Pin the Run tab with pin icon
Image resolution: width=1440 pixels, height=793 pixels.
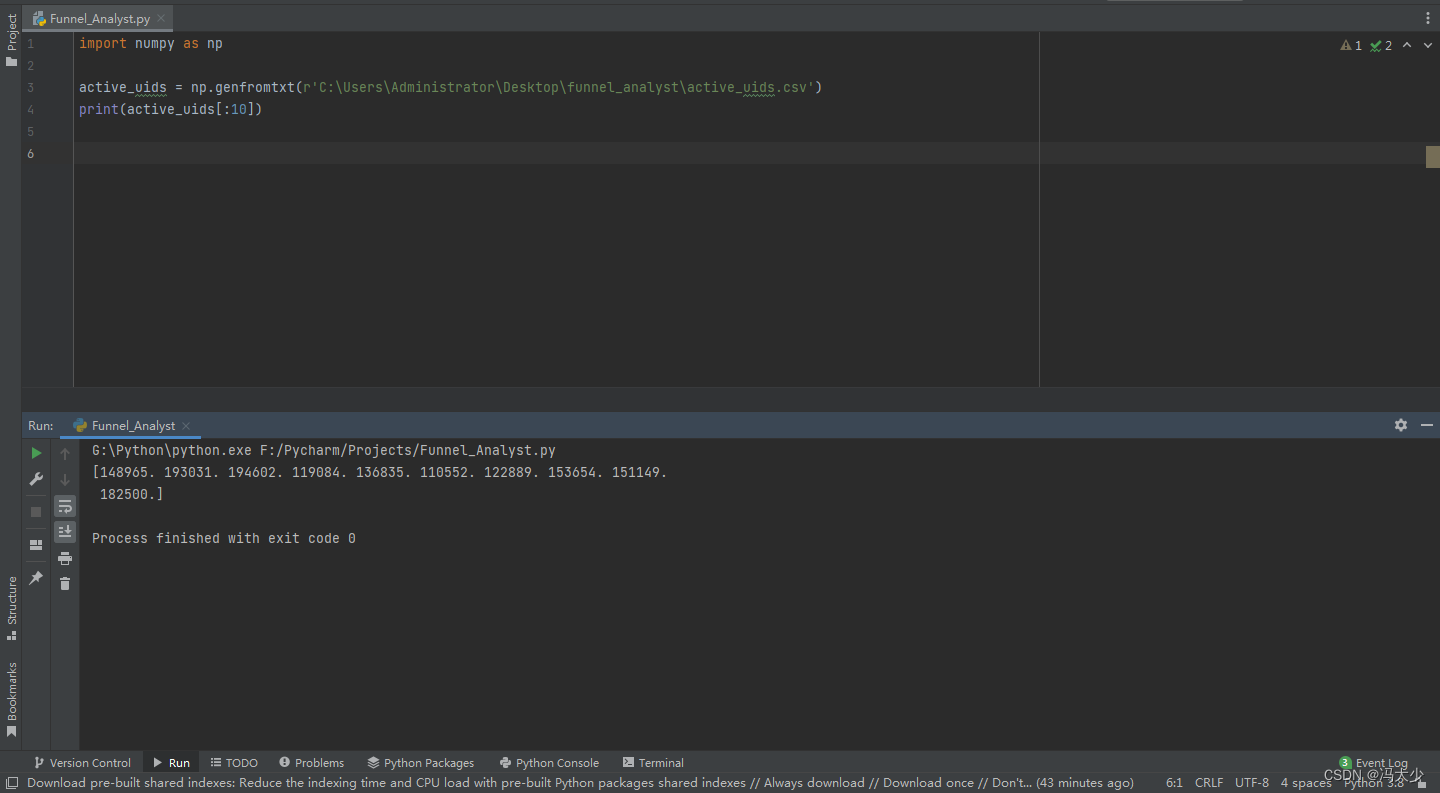pyautogui.click(x=37, y=578)
